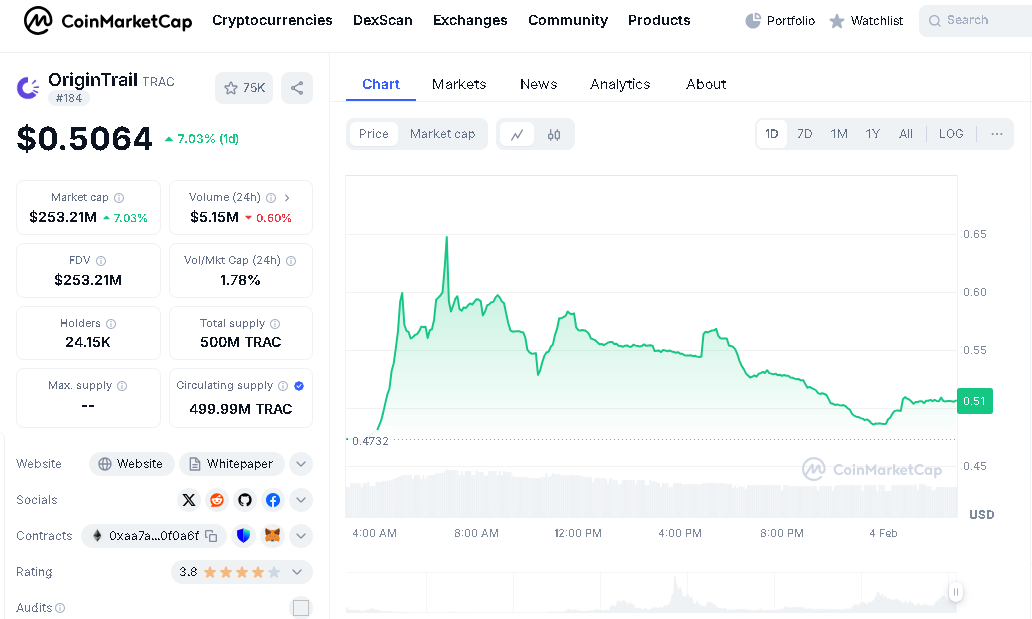Show Total supply info icon
This screenshot has height=619, width=1032.
point(275,324)
